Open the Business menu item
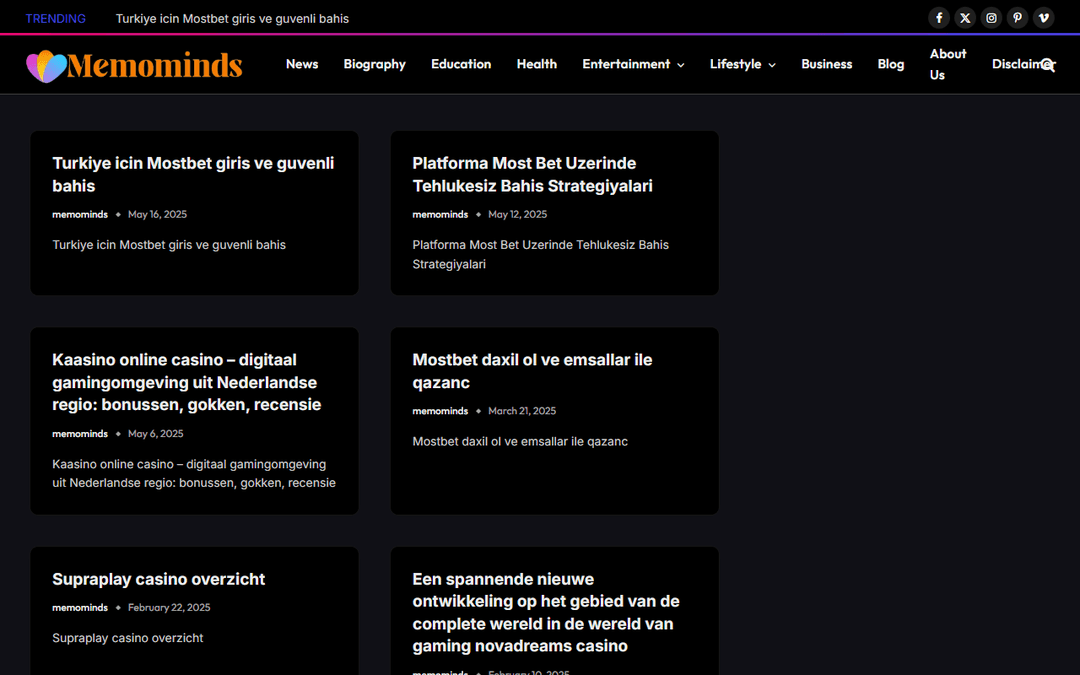1080x675 pixels. [827, 64]
